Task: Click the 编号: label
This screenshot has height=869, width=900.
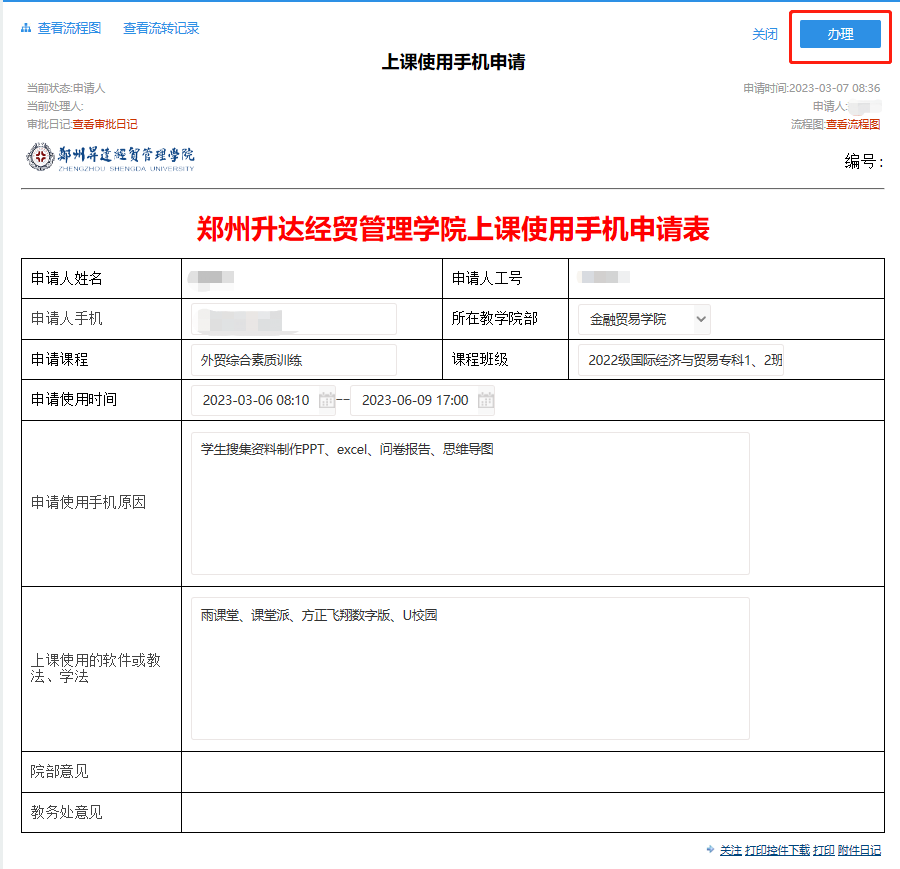Action: click(864, 161)
